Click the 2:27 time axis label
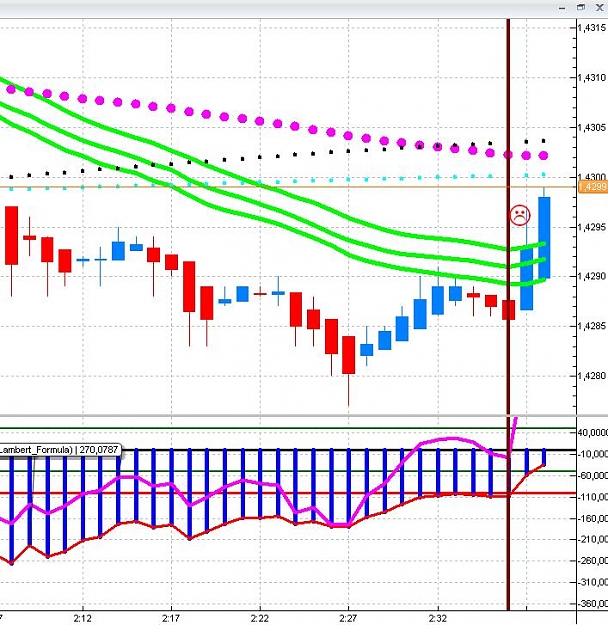Screen dimensions: 608x625 348,618
